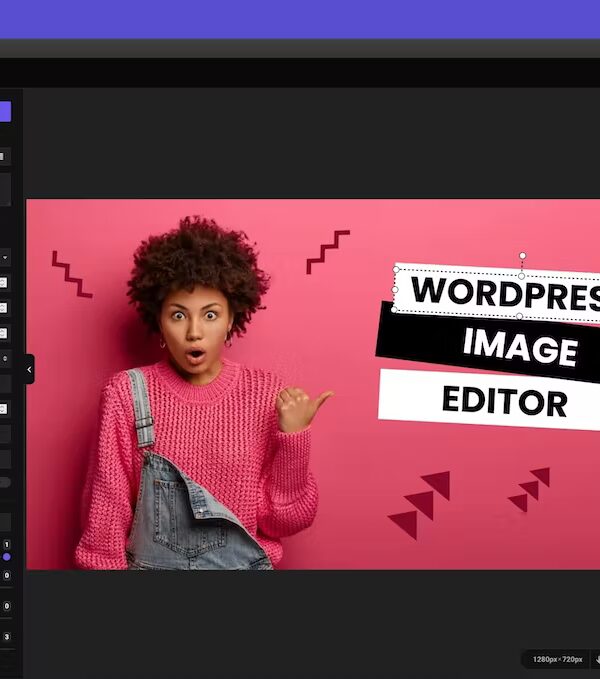This screenshot has height=679, width=600.
Task: Click the left-middle resize handle of the selected text box
Action: coord(395,289)
